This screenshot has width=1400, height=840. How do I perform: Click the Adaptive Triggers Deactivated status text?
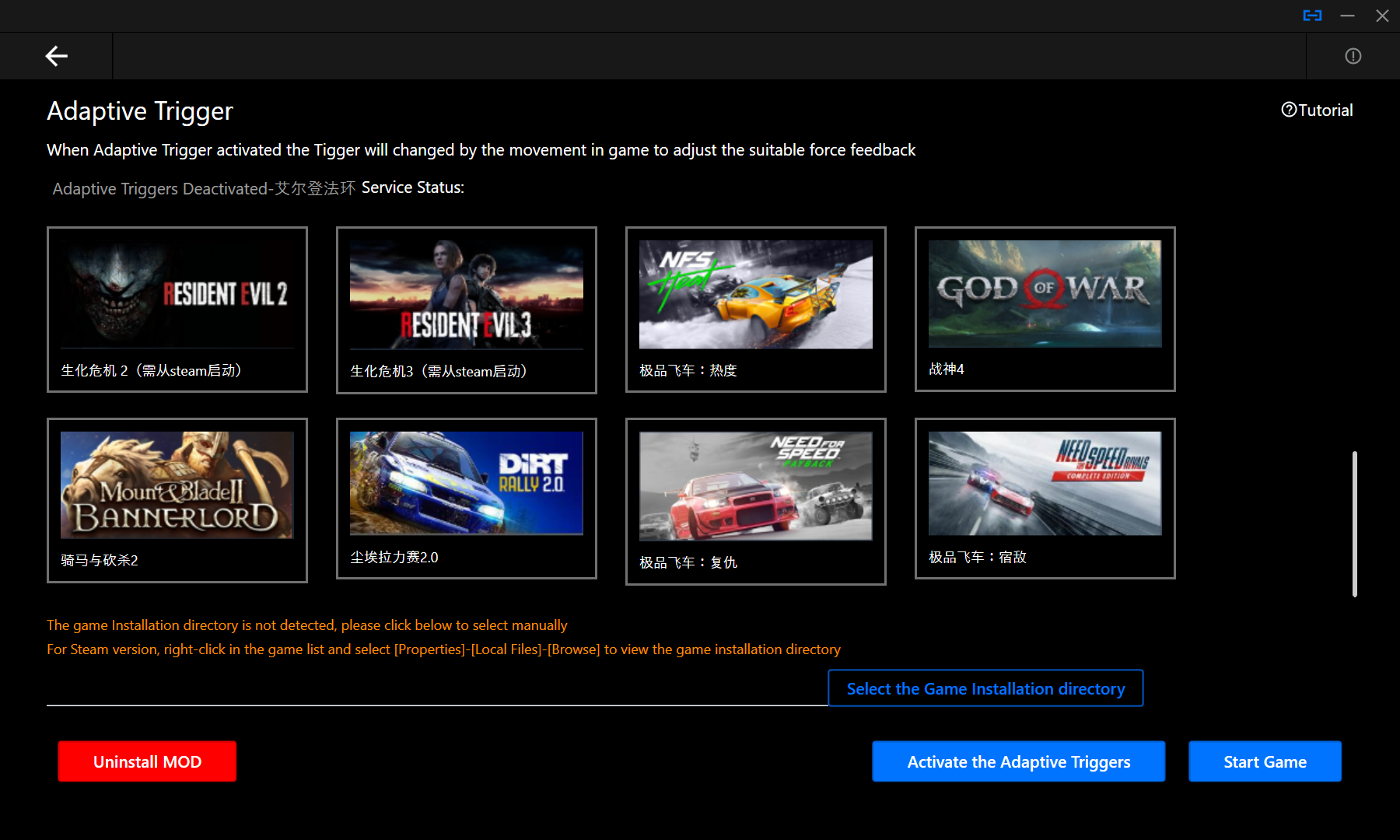click(204, 189)
